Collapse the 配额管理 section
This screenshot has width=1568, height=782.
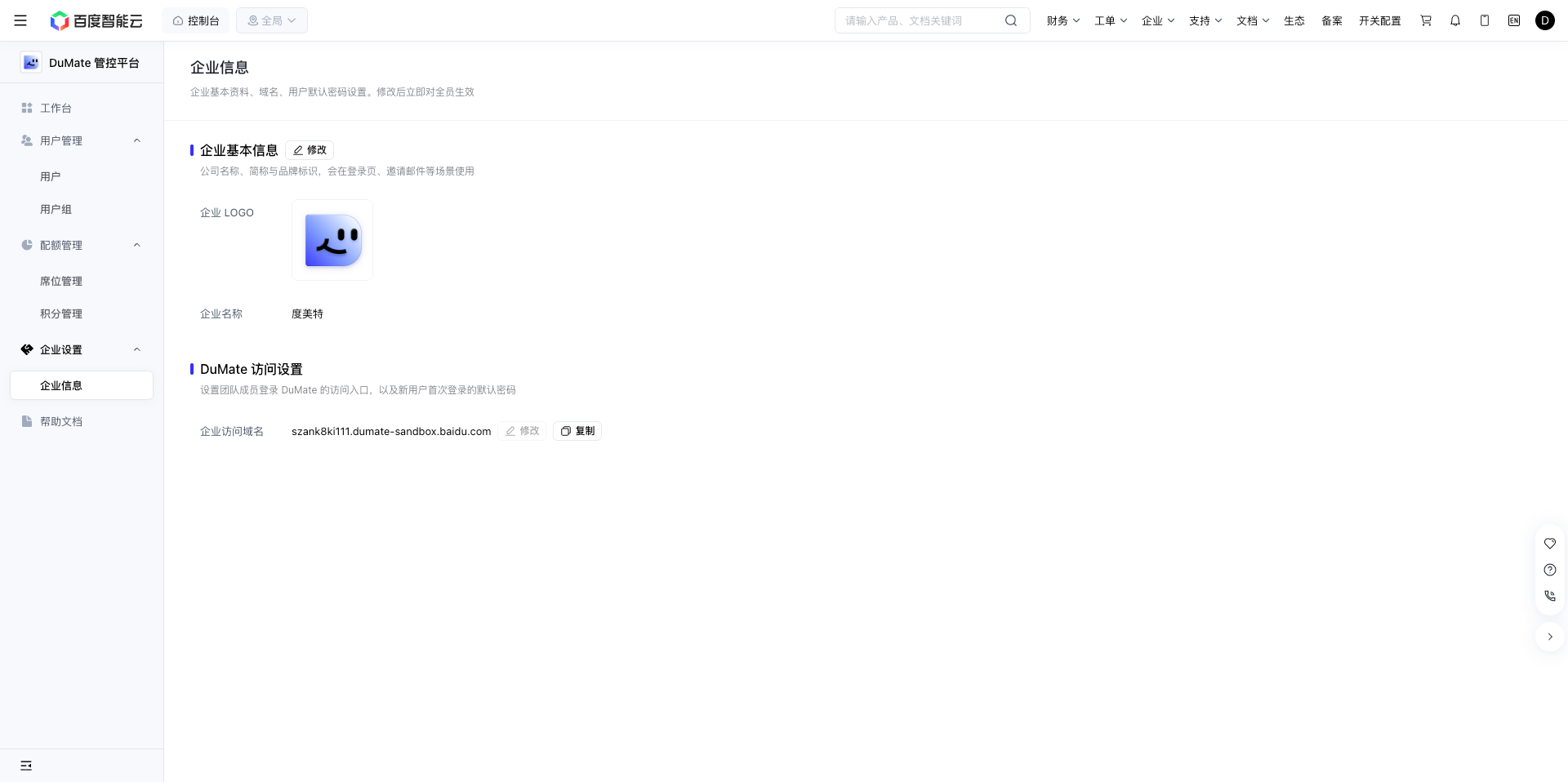[x=137, y=245]
